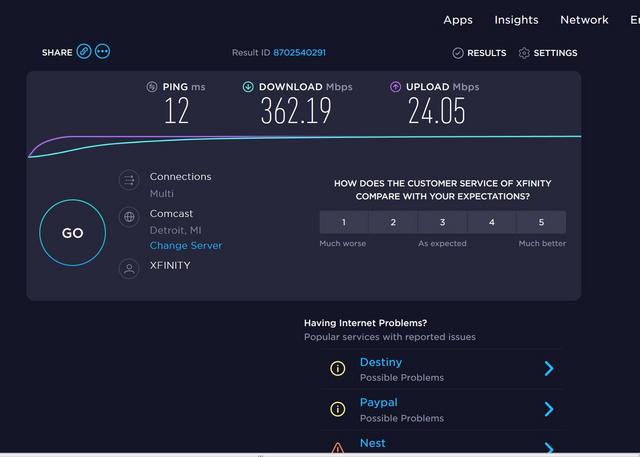The image size is (640, 457).
Task: Rate Xfinity customer service 2
Action: click(x=393, y=222)
